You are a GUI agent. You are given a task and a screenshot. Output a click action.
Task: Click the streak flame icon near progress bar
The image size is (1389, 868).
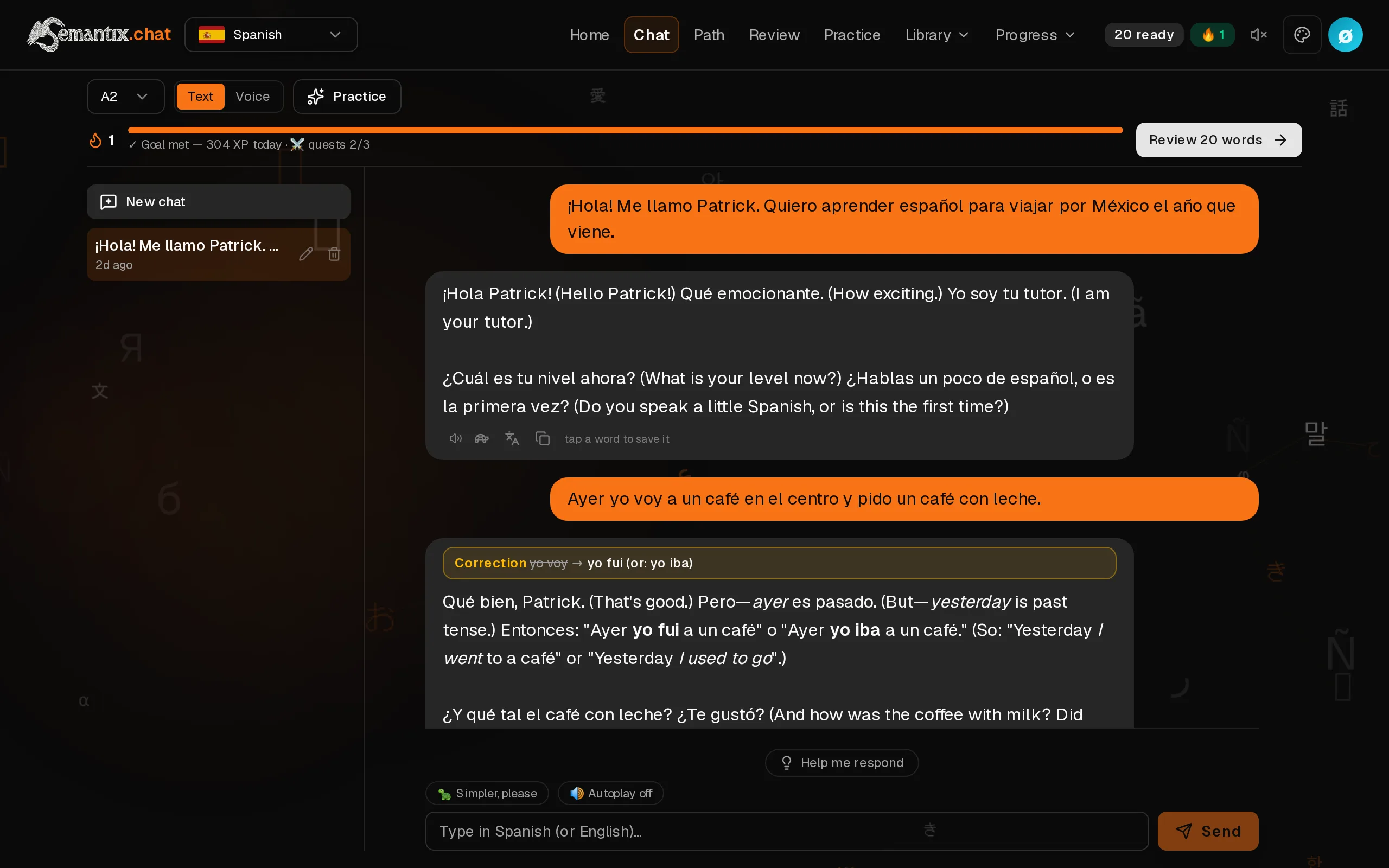(x=95, y=140)
